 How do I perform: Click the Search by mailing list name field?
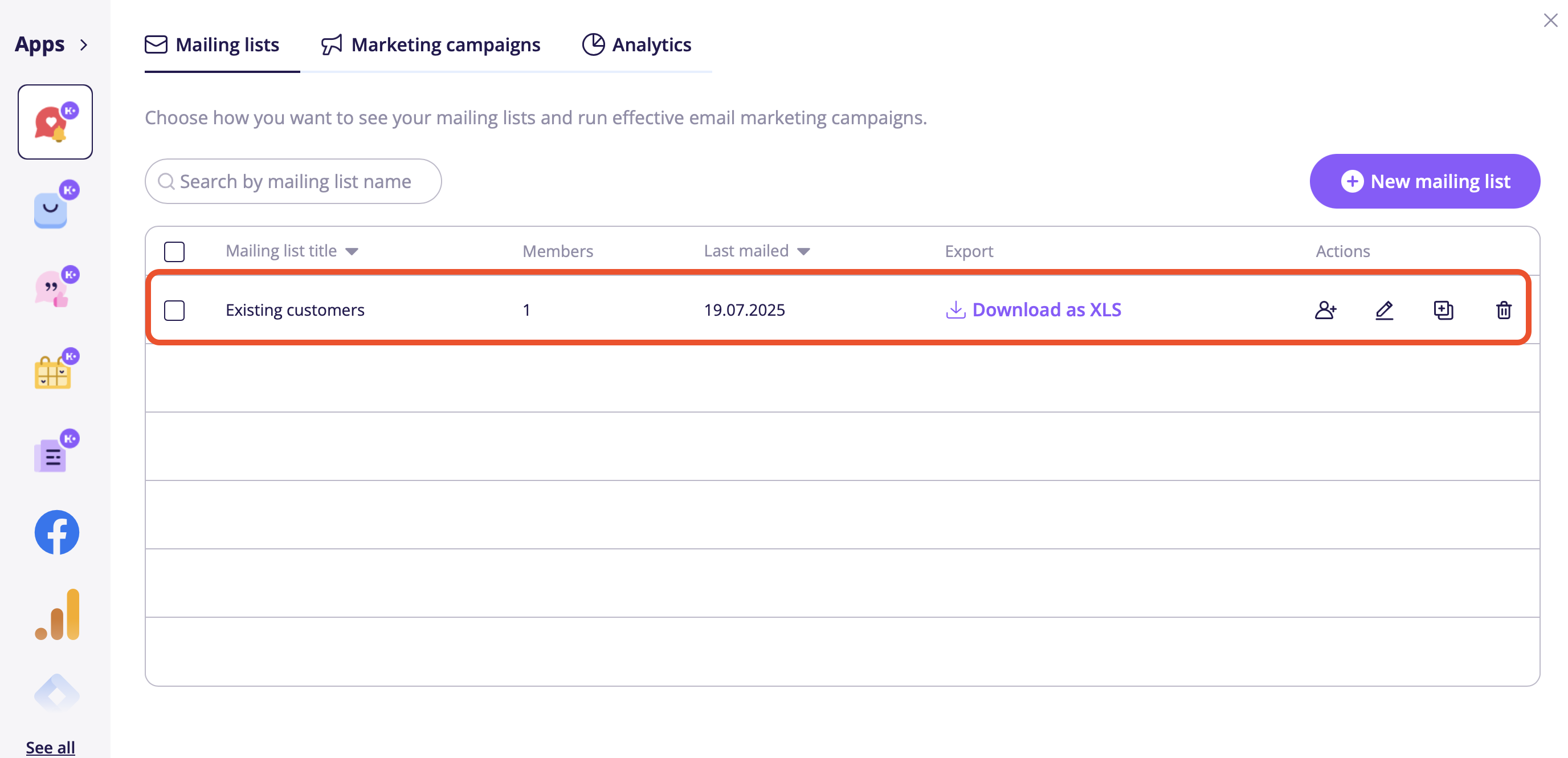pos(295,181)
